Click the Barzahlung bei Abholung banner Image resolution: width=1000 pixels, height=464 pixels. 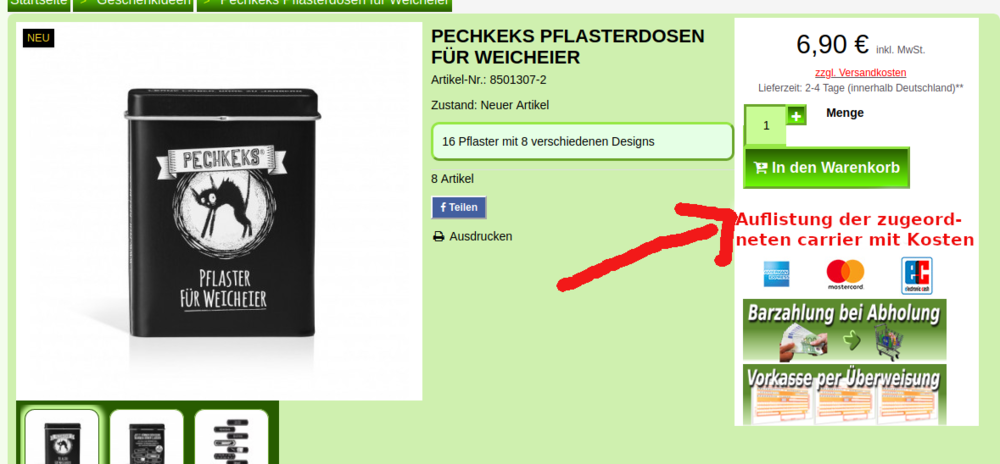pos(844,330)
